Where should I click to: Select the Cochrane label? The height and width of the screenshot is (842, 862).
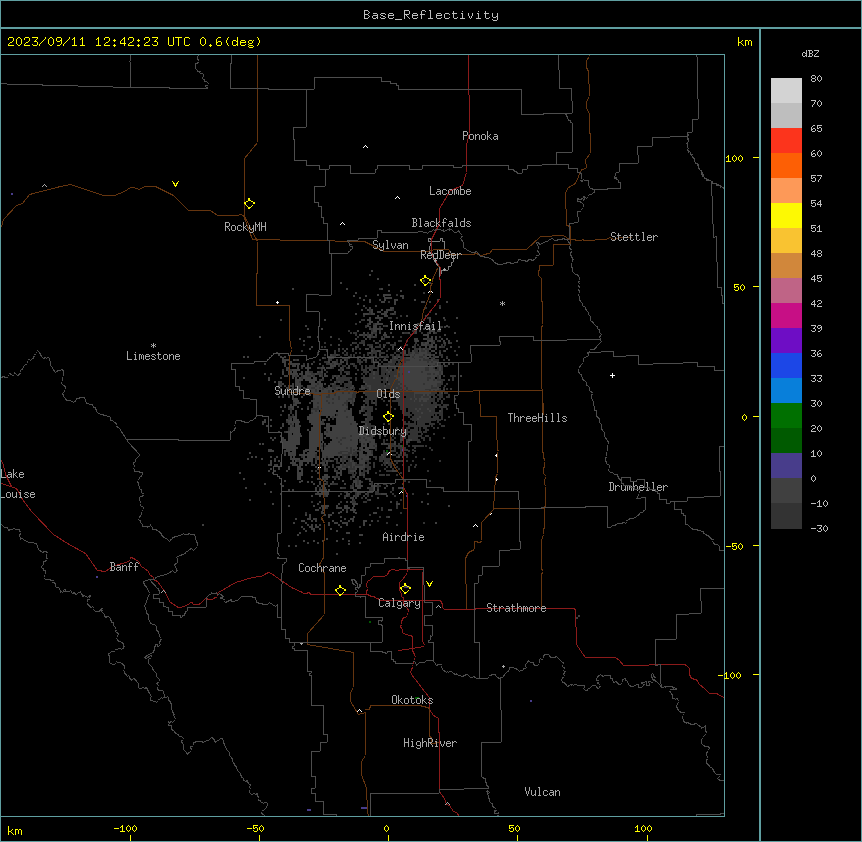[x=322, y=568]
